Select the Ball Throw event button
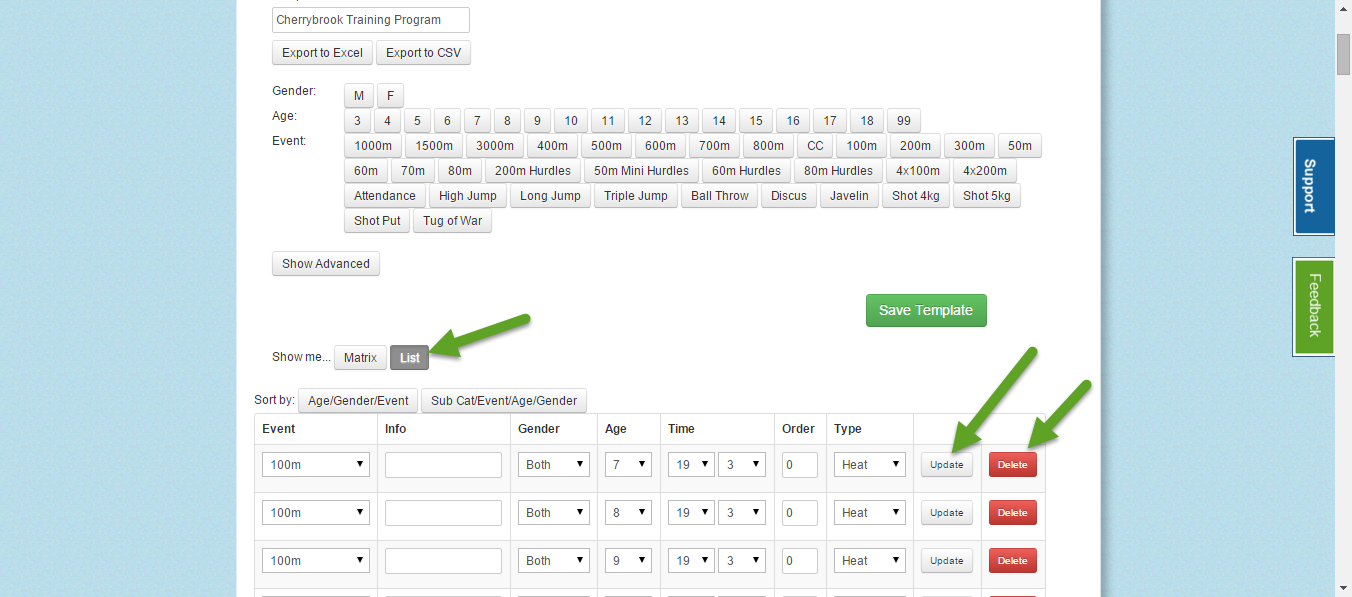This screenshot has height=597, width=1352. 720,196
